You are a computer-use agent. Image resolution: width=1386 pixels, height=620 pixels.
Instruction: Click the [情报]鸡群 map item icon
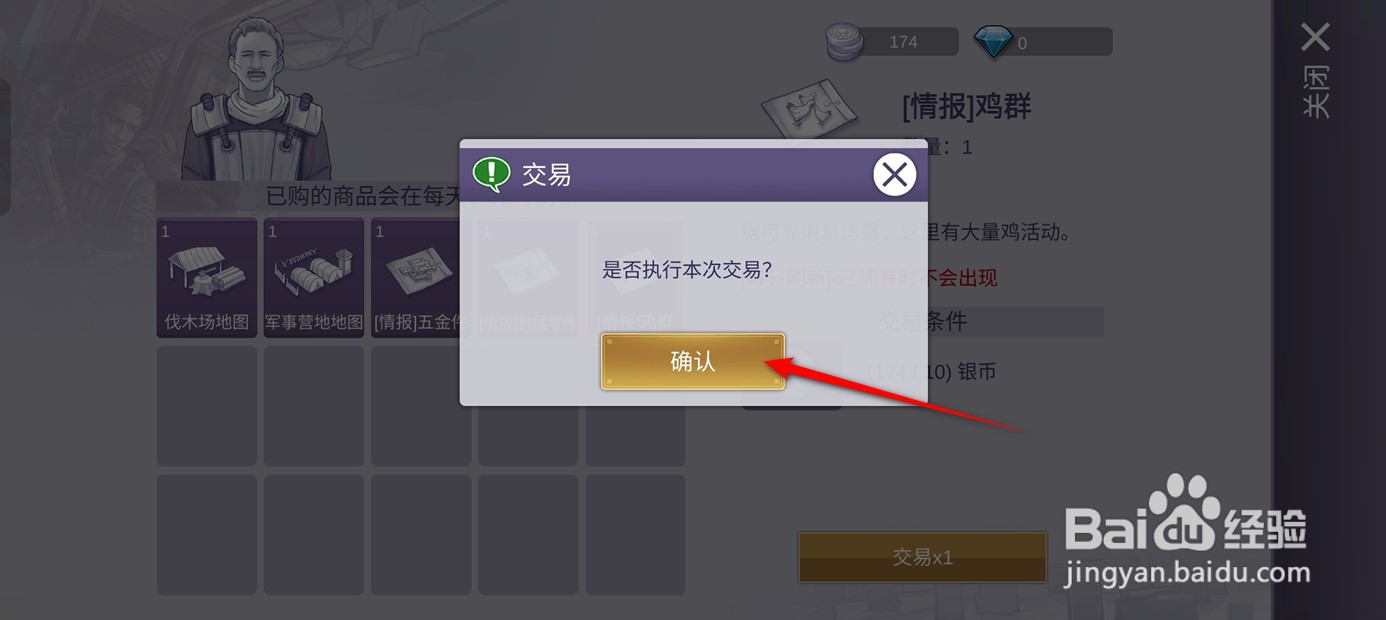tap(809, 112)
